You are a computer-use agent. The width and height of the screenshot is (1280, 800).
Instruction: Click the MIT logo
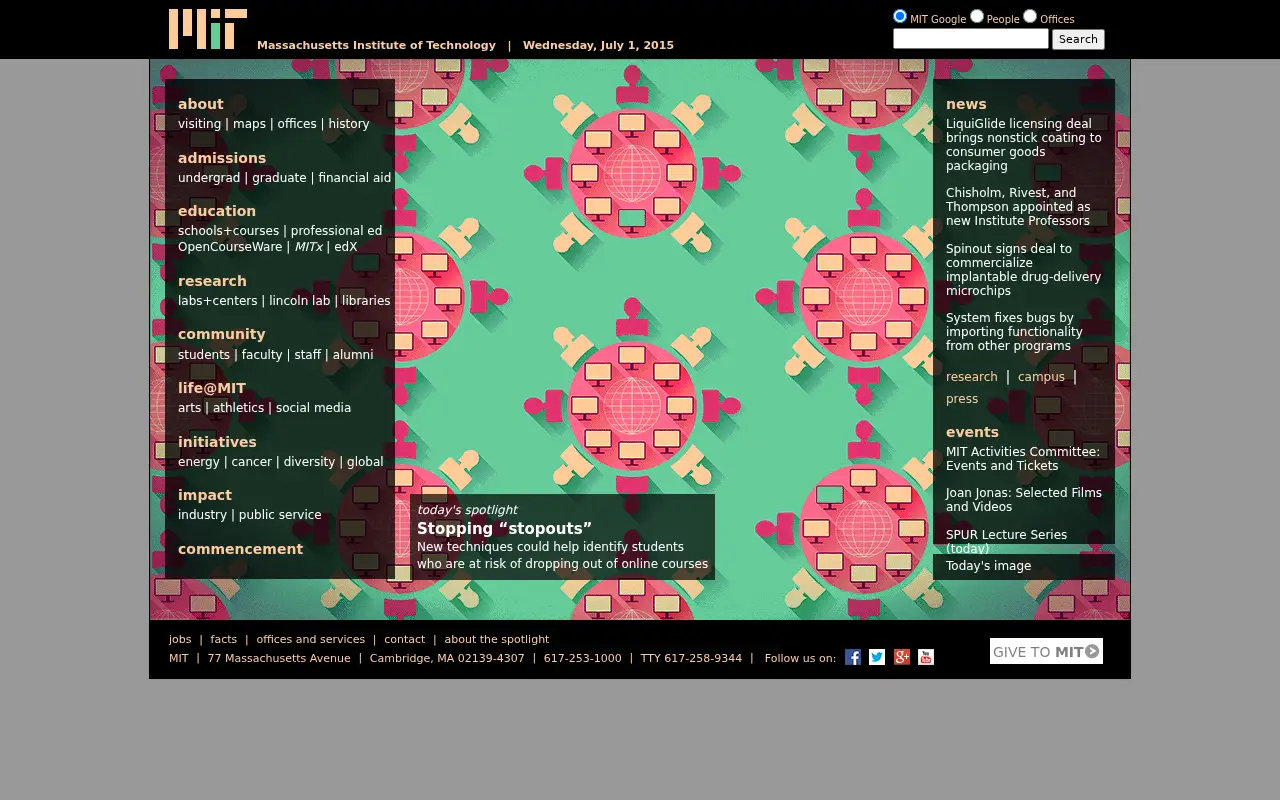(208, 29)
